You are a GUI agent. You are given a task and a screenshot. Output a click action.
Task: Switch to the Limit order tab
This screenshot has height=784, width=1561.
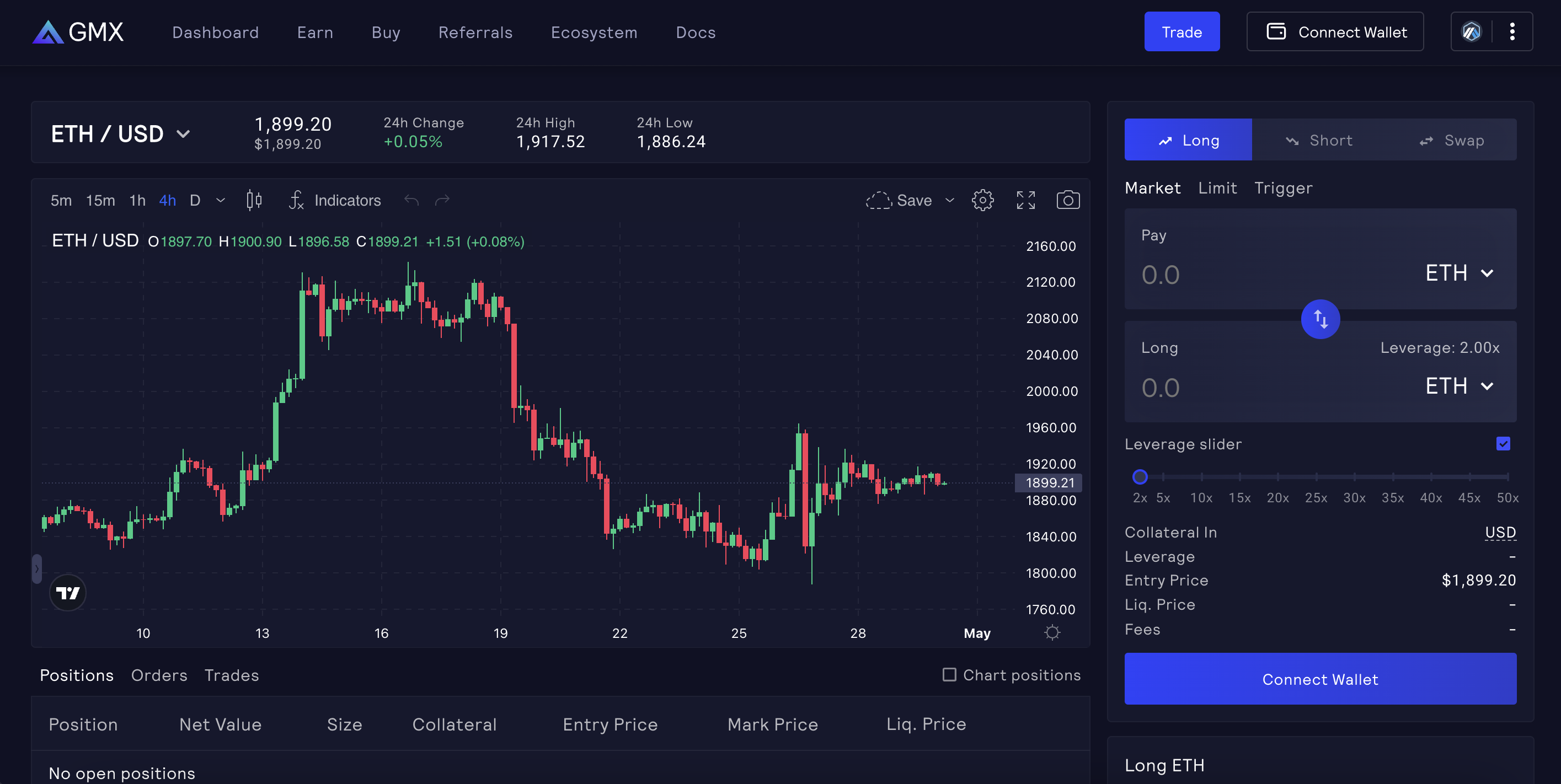point(1217,188)
